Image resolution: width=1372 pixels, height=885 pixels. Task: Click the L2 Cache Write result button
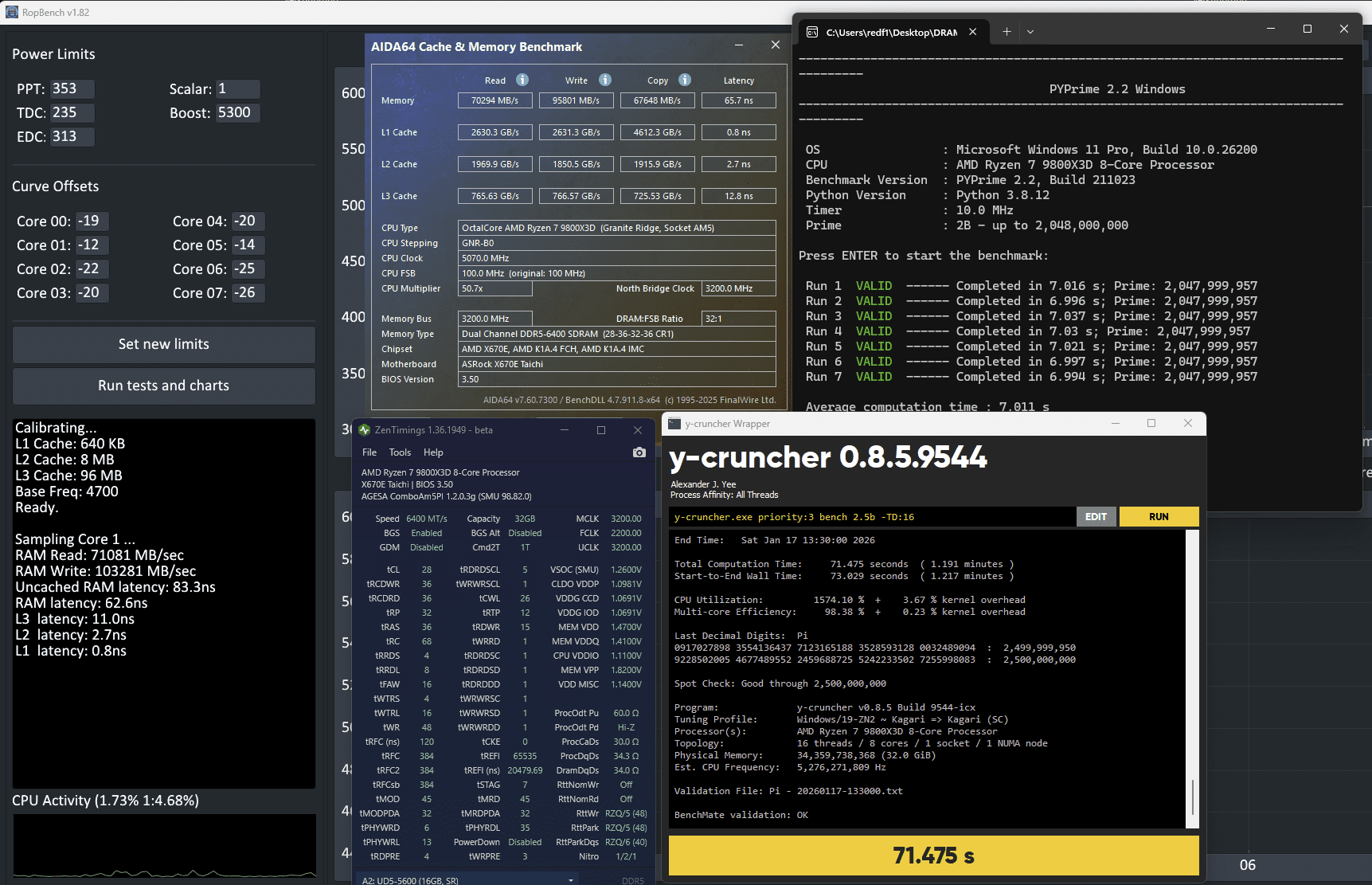coord(577,164)
